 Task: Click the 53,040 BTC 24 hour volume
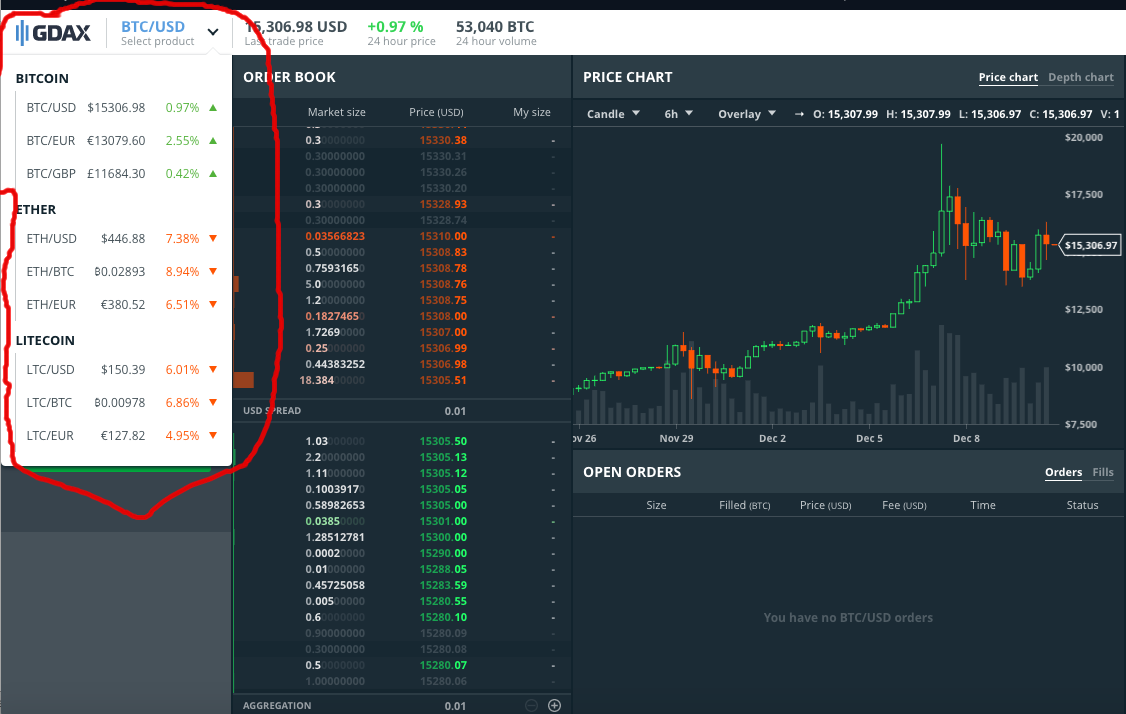[x=495, y=33]
